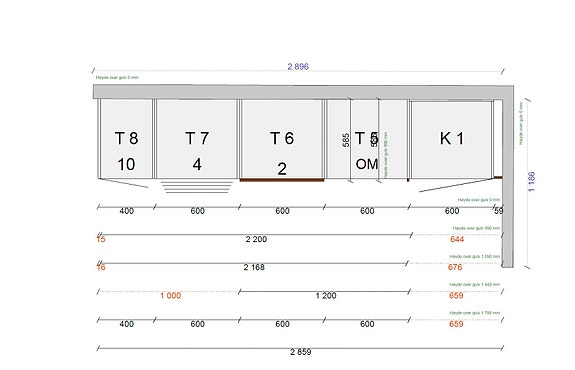Viewport: 575px width, 370px height.
Task: Select the orange 1 000 dimension
Action: (x=171, y=296)
